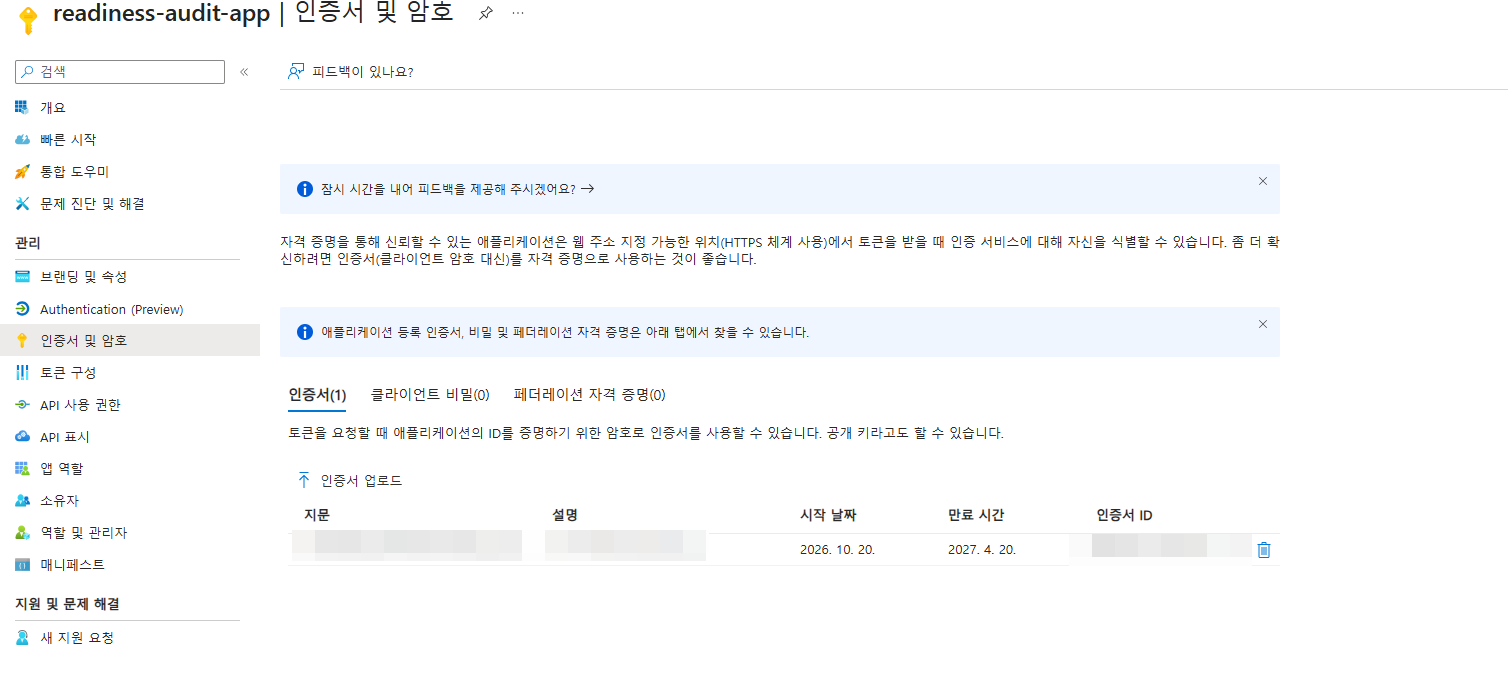Click the 시작 날짜 column header
This screenshot has height=685, width=1508.
[x=828, y=515]
